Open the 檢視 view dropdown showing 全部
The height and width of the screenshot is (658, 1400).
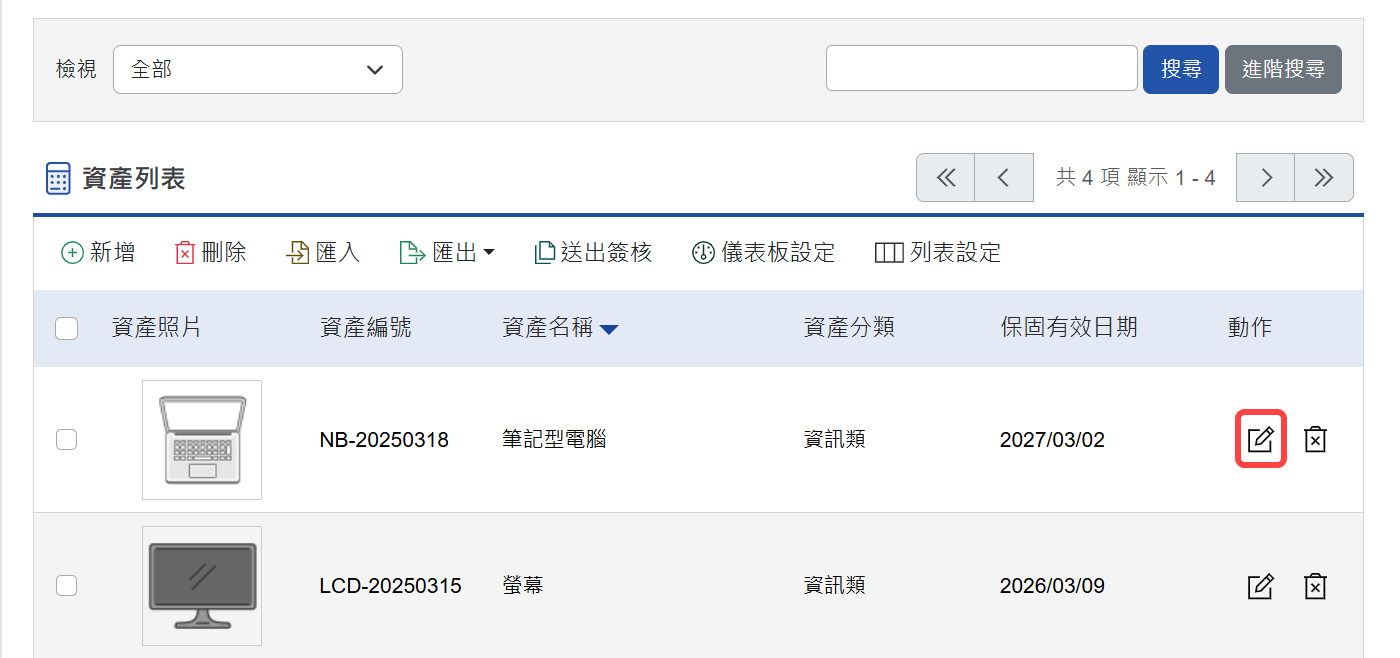click(x=257, y=69)
